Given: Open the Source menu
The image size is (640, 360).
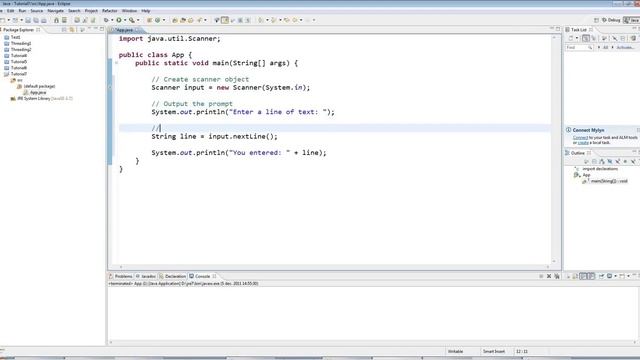Looking at the screenshot, I should click(x=36, y=11).
